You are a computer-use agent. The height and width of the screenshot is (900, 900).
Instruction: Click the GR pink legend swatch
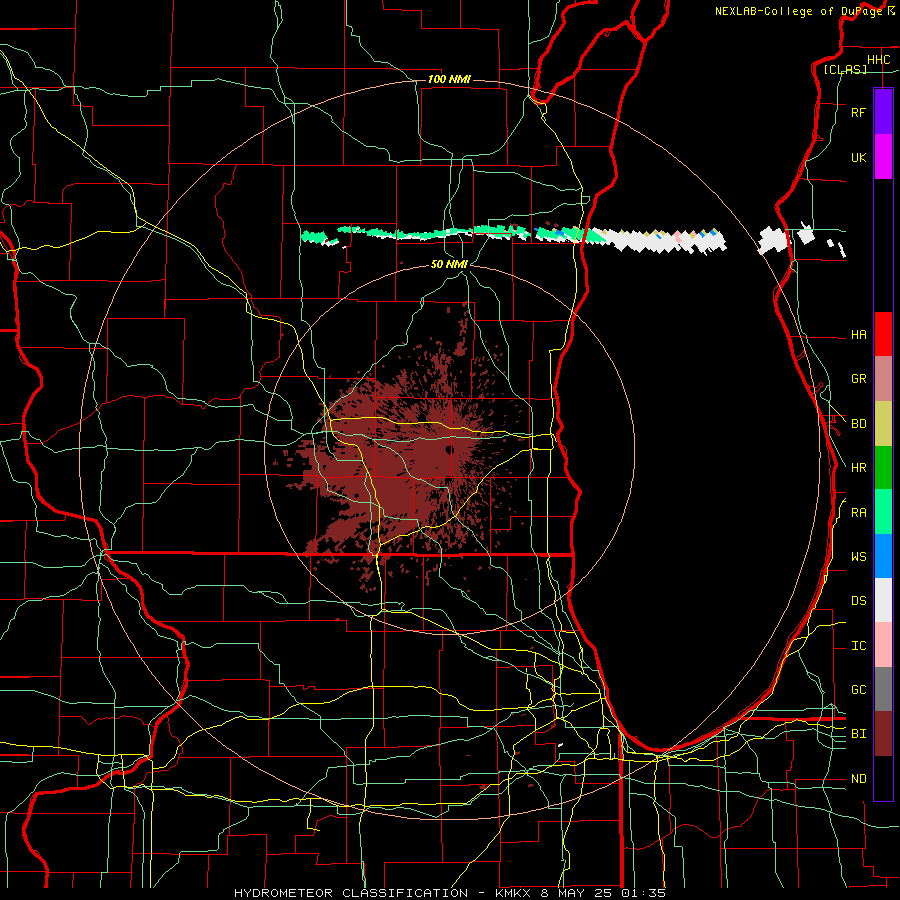(x=883, y=379)
